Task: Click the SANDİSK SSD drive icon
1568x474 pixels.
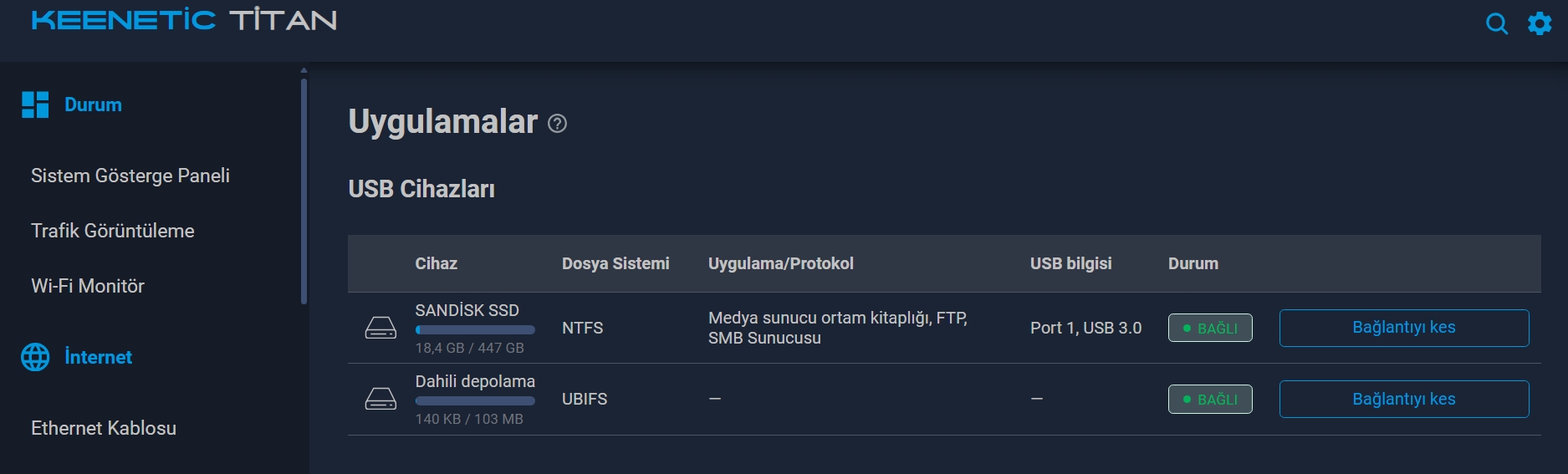Action: click(x=381, y=328)
